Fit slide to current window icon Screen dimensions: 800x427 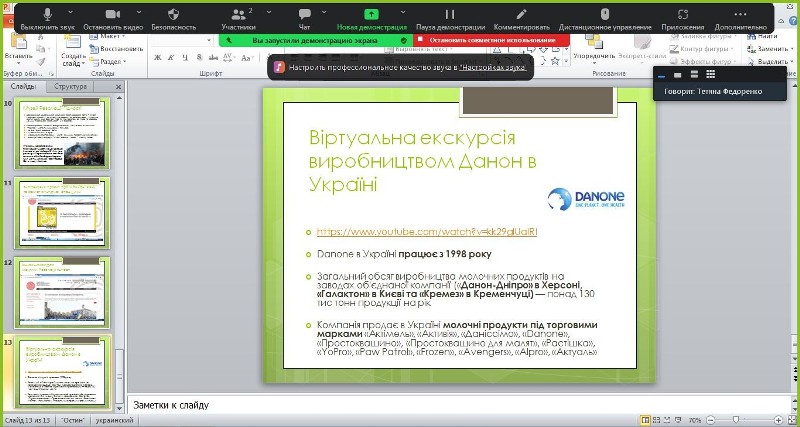coord(791,420)
